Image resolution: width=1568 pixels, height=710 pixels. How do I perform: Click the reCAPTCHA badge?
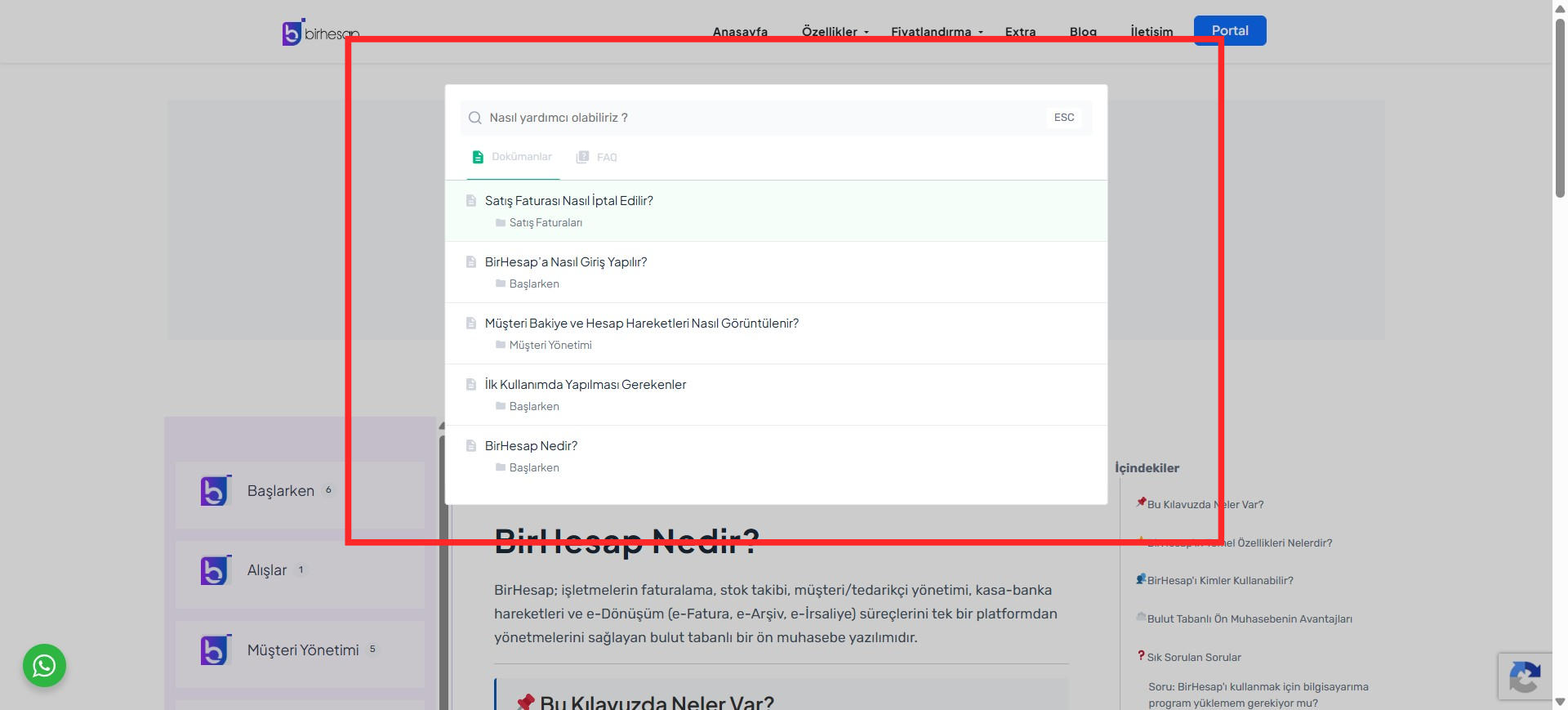[1525, 677]
